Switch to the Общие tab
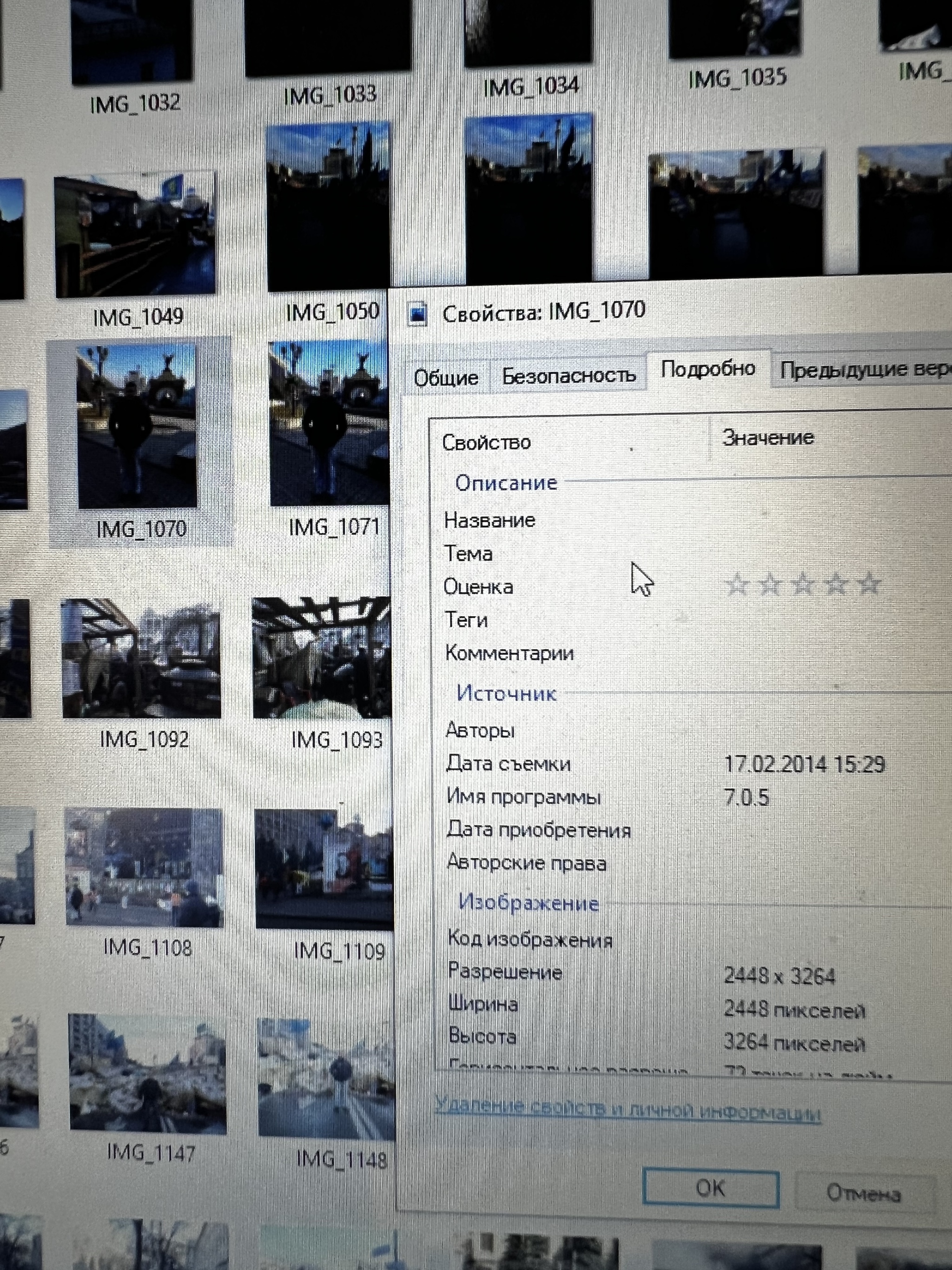This screenshot has width=952, height=1270. click(446, 378)
